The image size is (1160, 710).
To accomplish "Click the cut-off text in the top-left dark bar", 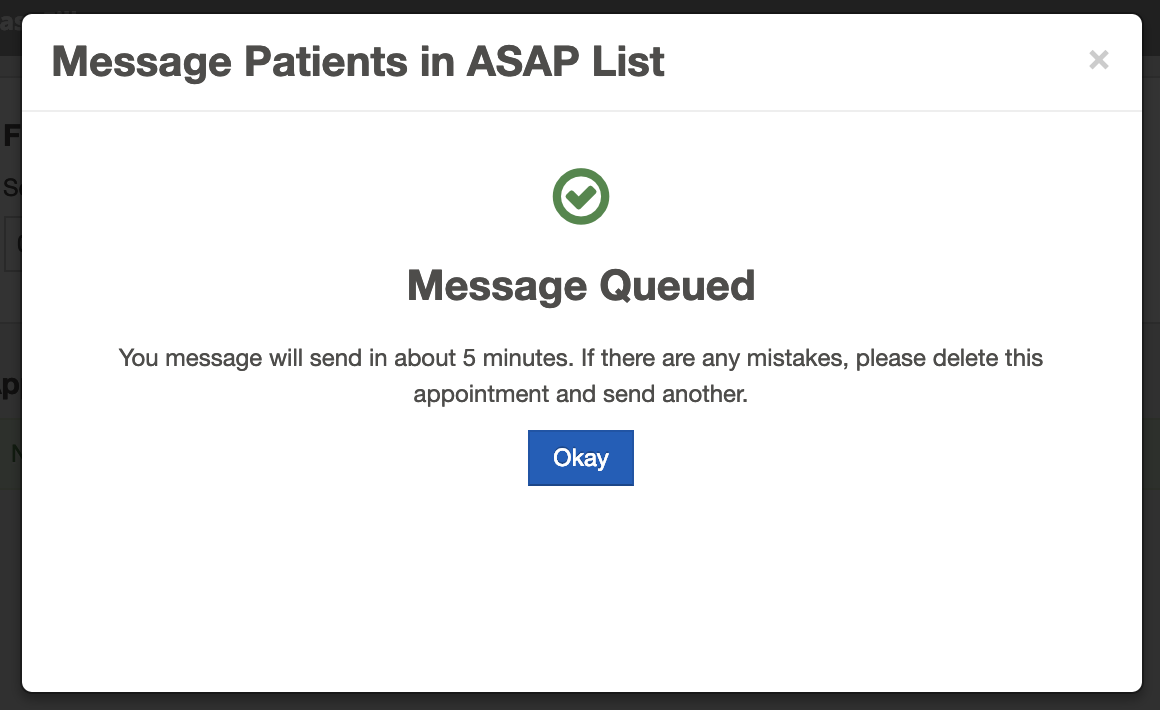I will click(10, 20).
